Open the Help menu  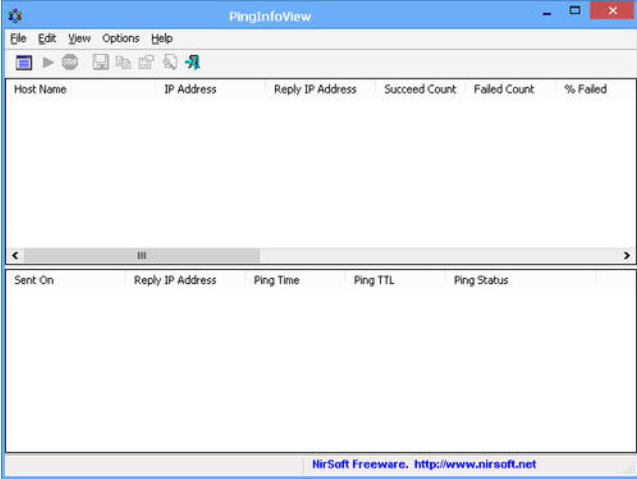pyautogui.click(x=162, y=39)
